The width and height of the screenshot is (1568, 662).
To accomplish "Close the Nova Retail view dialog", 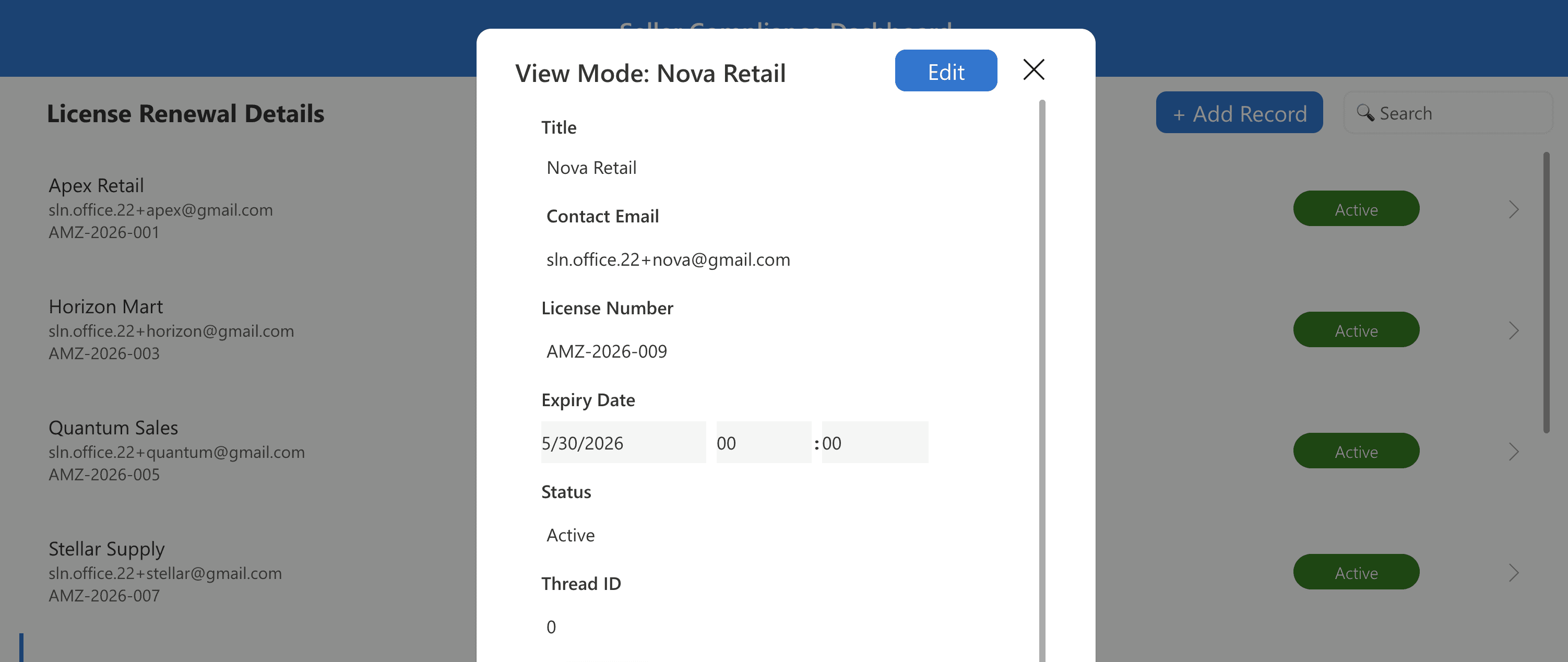I will [x=1034, y=69].
